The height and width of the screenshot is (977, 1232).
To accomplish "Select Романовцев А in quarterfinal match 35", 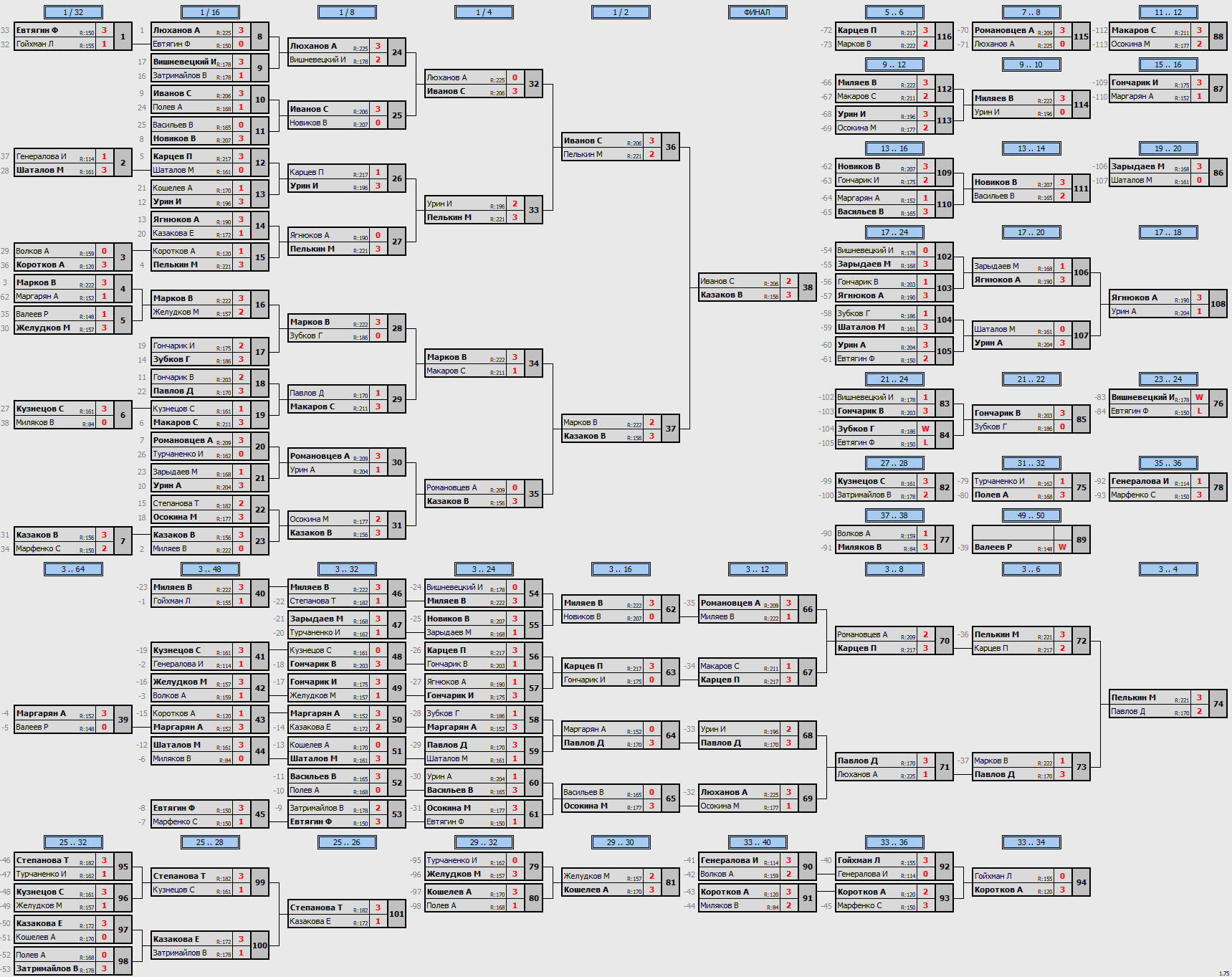I will pyautogui.click(x=452, y=487).
